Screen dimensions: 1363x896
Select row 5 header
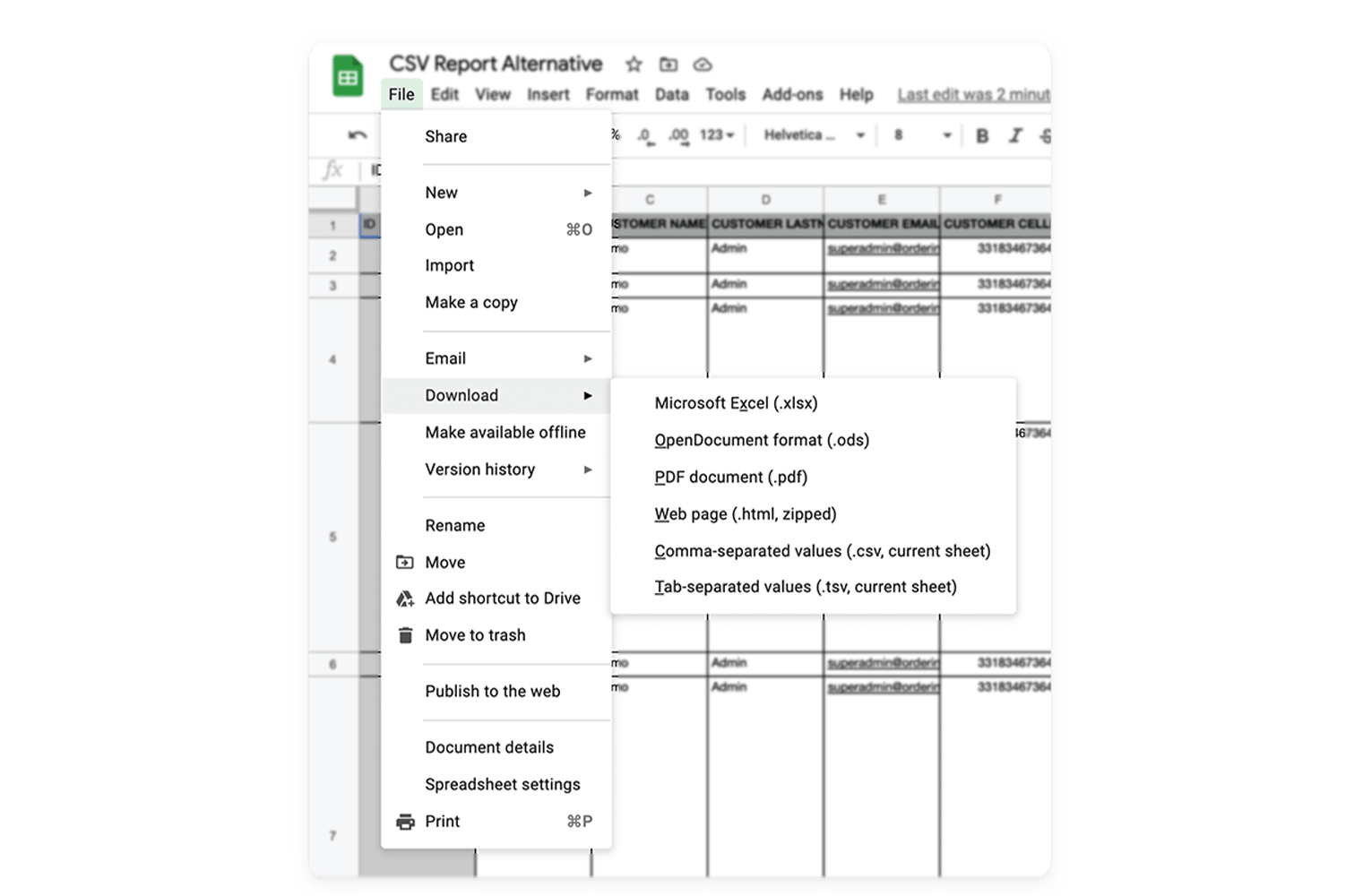click(333, 537)
